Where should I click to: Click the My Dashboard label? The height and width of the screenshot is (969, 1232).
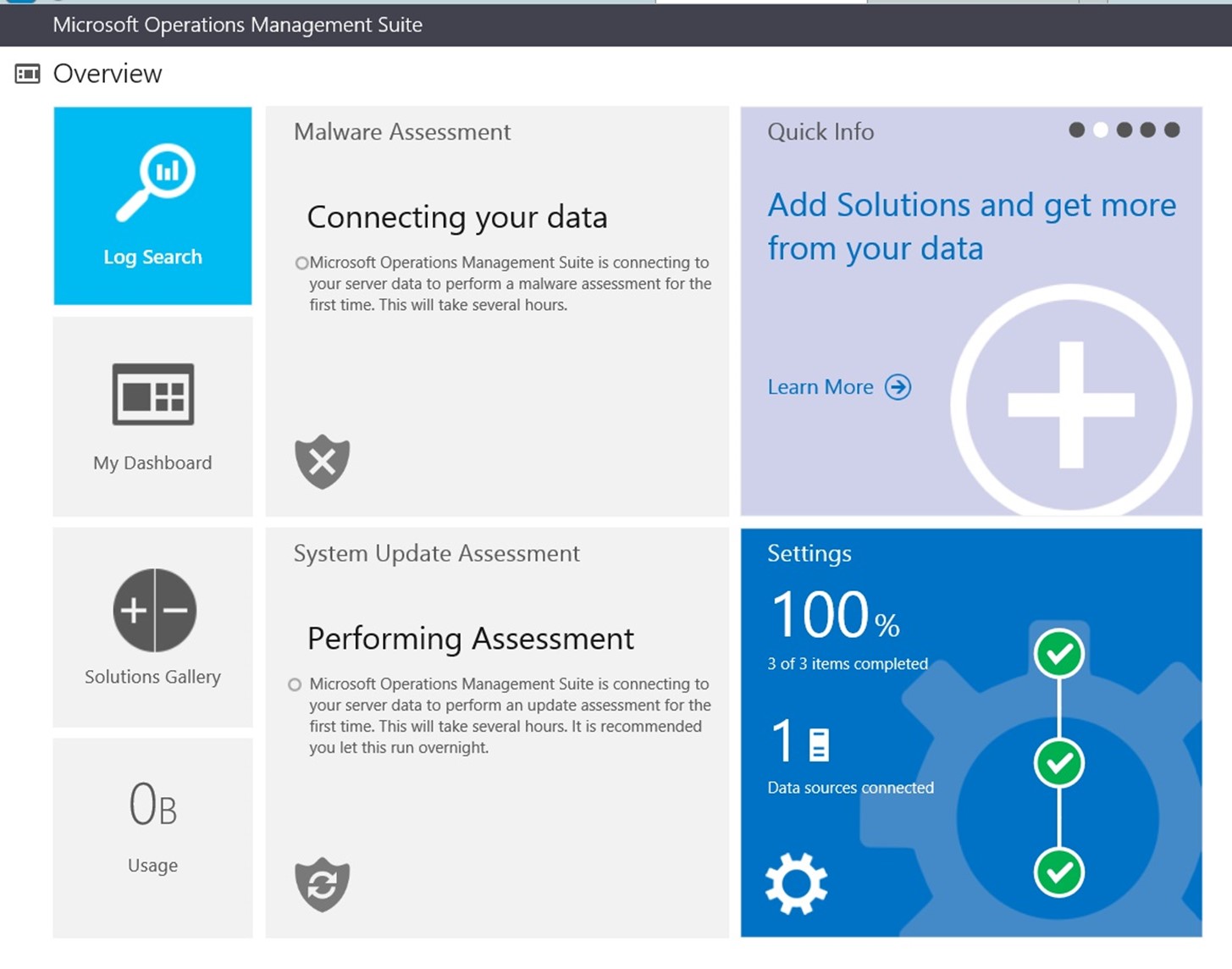tap(153, 463)
